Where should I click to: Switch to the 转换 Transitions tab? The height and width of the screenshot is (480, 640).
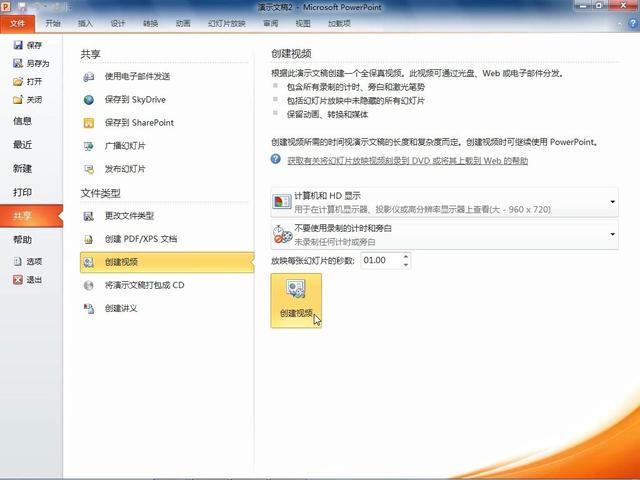[x=151, y=24]
